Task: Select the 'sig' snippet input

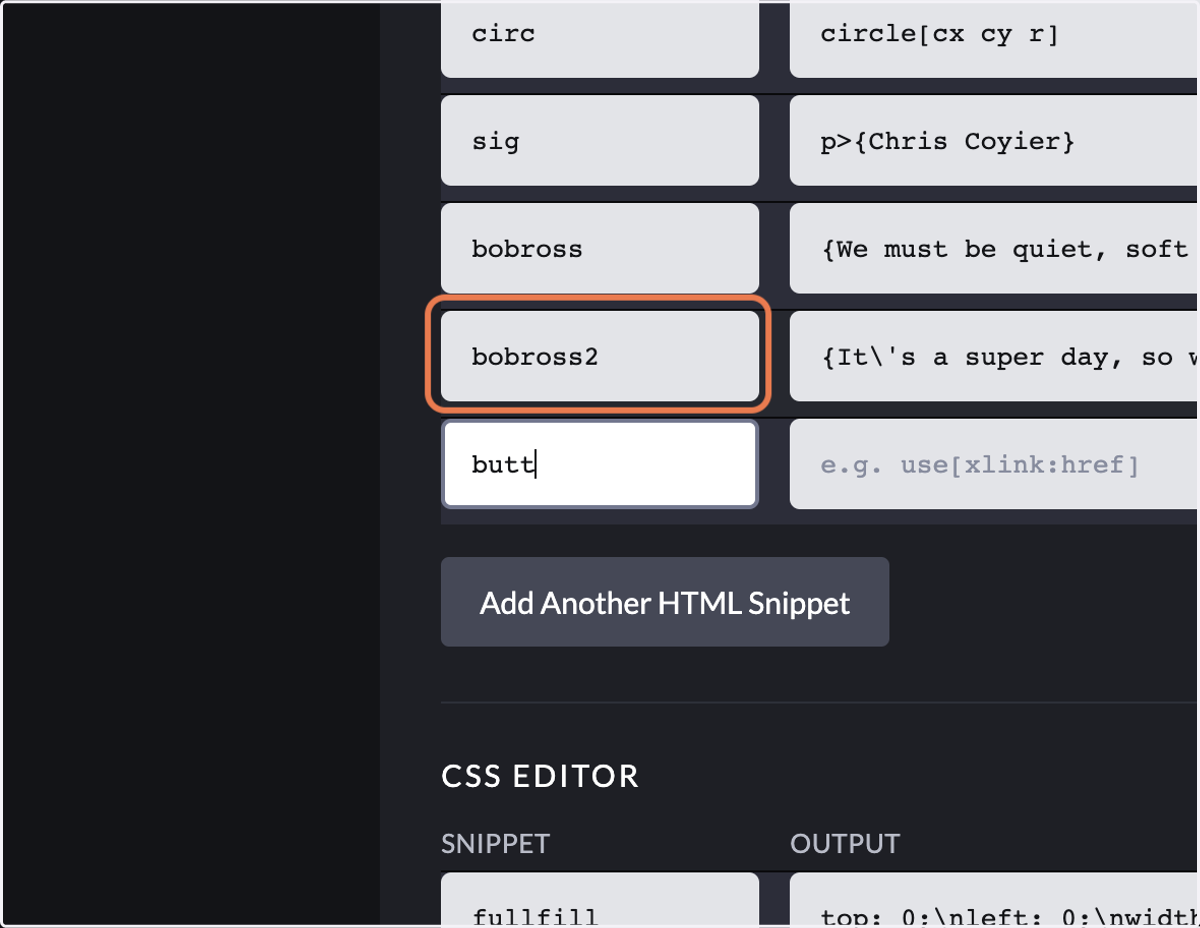Action: click(600, 140)
